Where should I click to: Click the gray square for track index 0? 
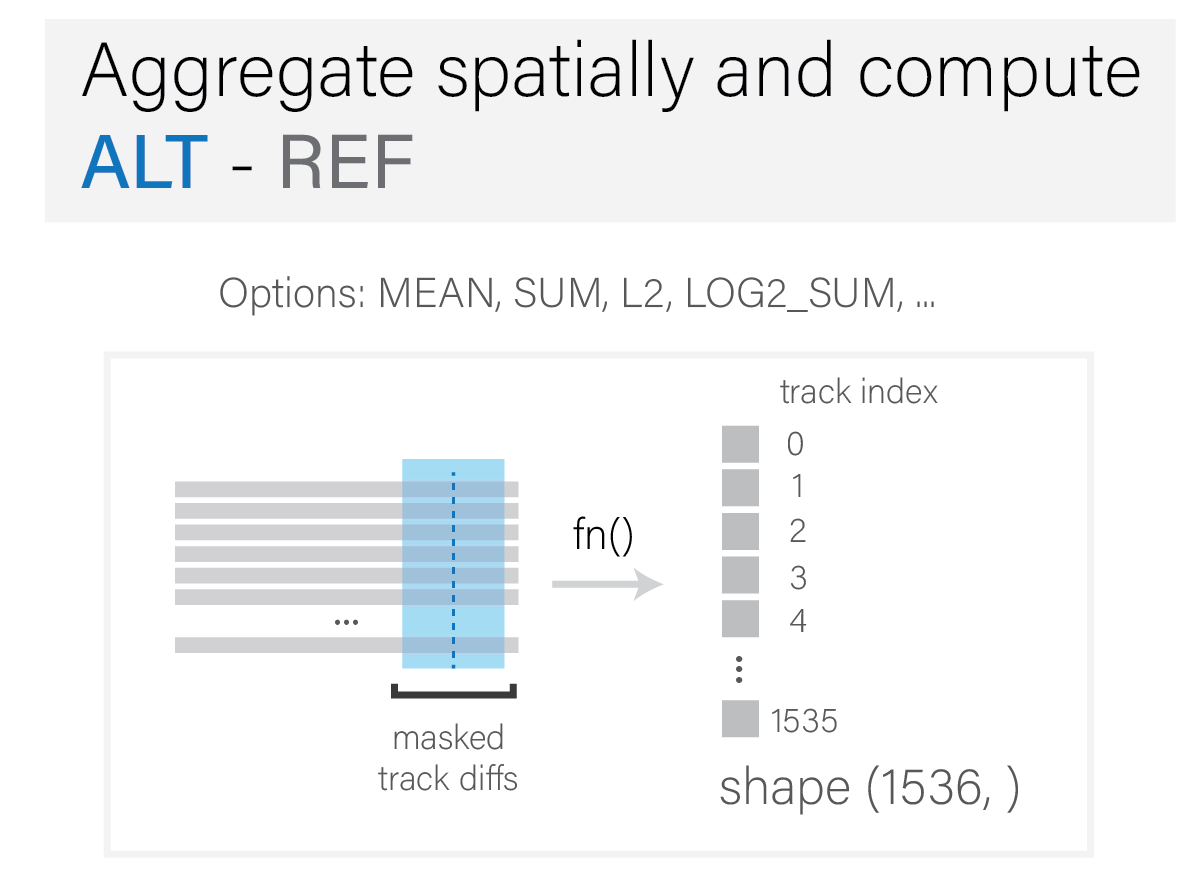tap(740, 444)
